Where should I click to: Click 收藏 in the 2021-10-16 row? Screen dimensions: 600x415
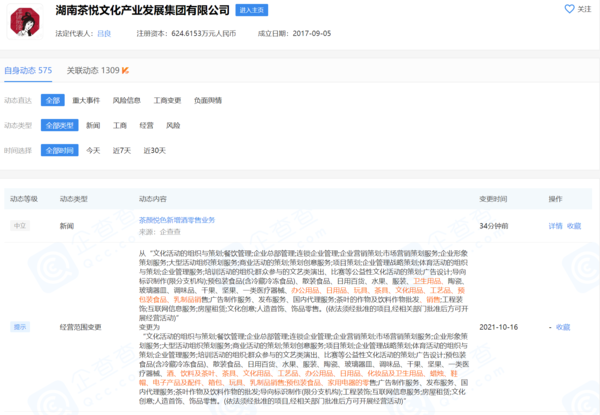pyautogui.click(x=563, y=327)
